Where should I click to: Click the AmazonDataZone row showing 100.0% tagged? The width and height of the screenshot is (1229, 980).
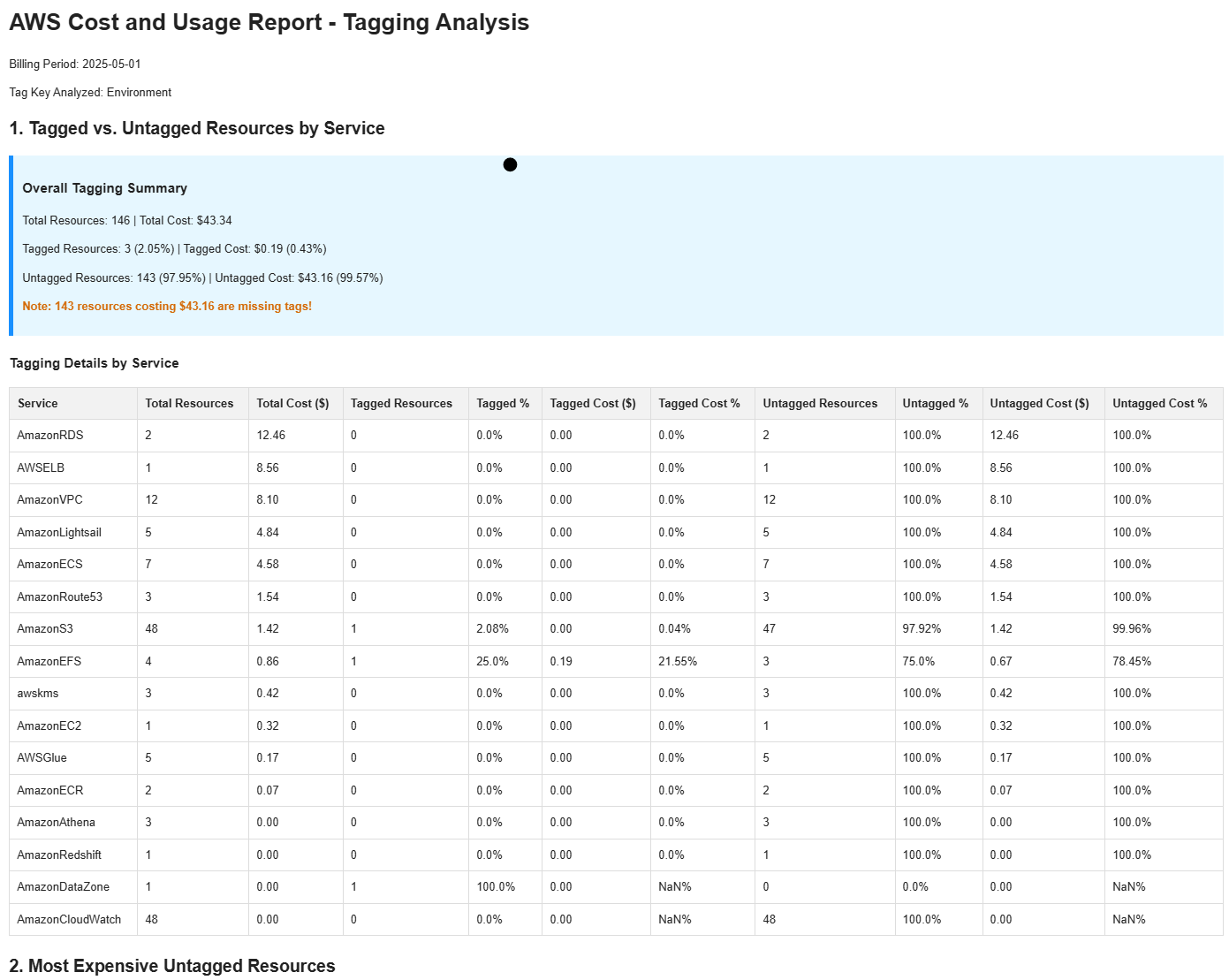(63, 886)
